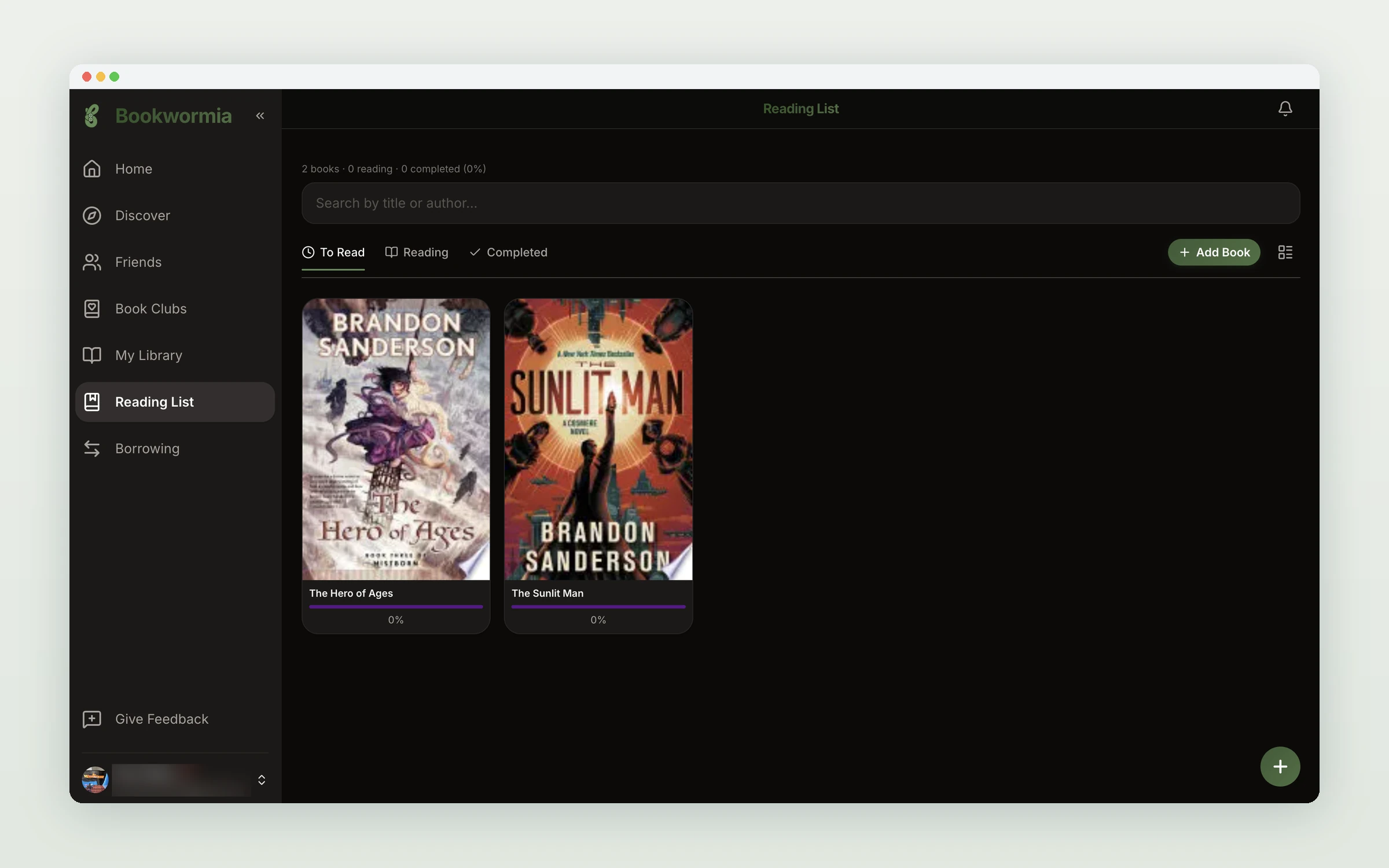Open The Hero of Ages cover
This screenshot has width=1389, height=868.
tap(396, 439)
